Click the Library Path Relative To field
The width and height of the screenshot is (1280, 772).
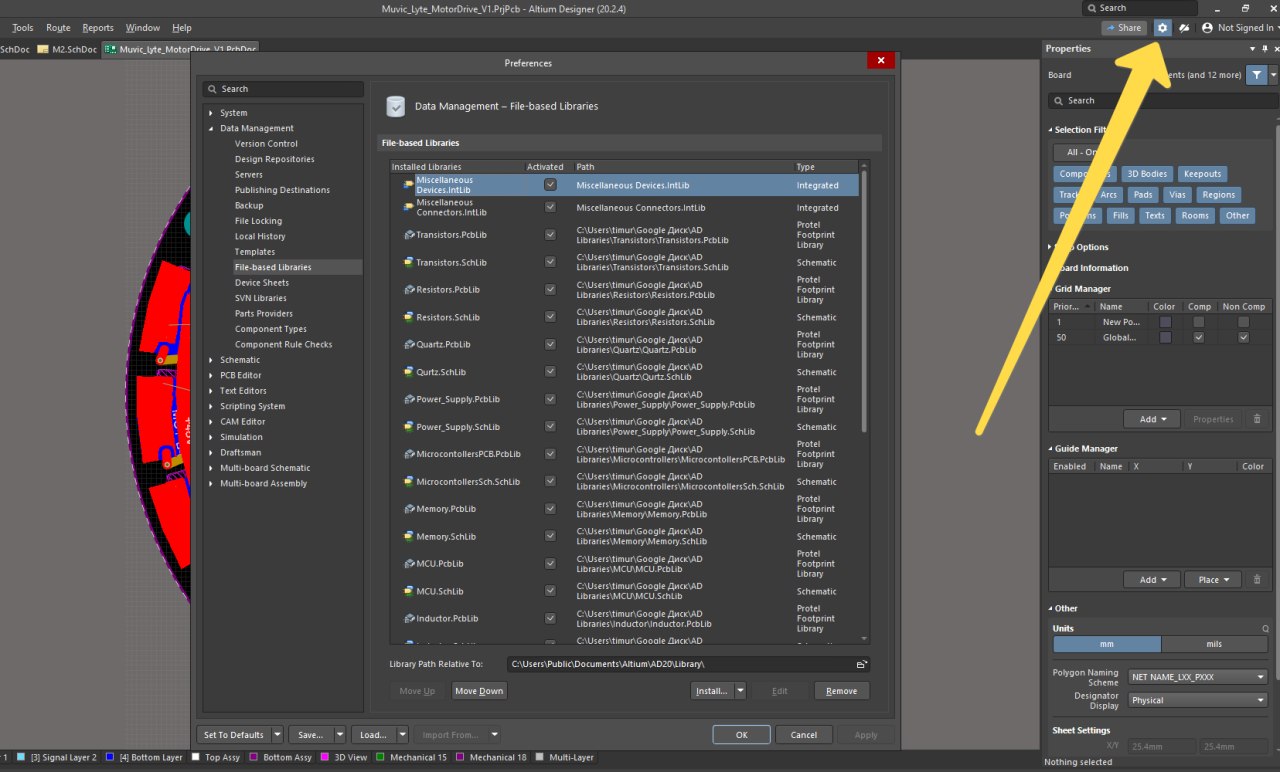tap(688, 664)
